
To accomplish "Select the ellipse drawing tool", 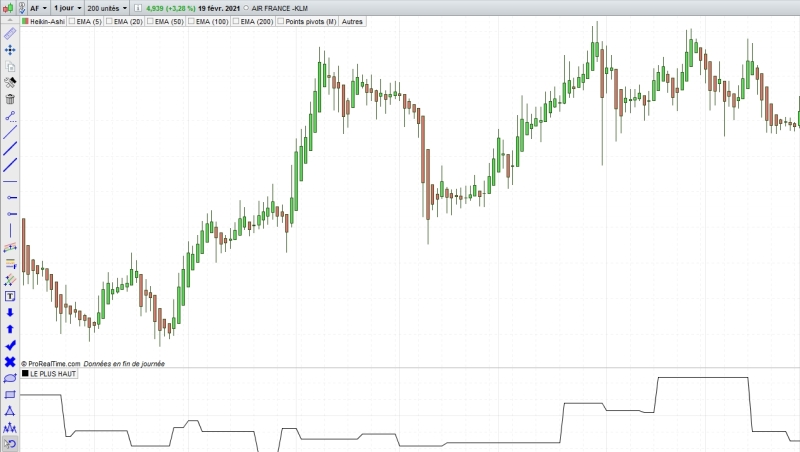I will 10,378.
